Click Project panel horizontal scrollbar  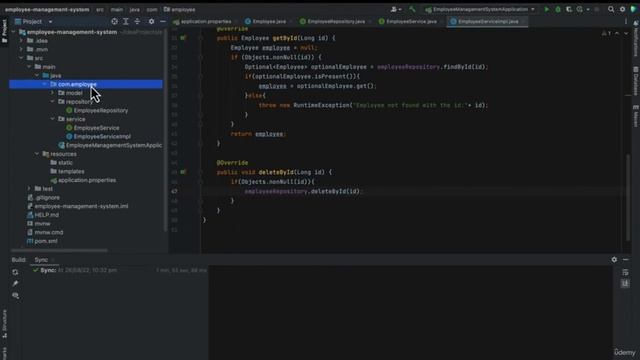pos(59,250)
